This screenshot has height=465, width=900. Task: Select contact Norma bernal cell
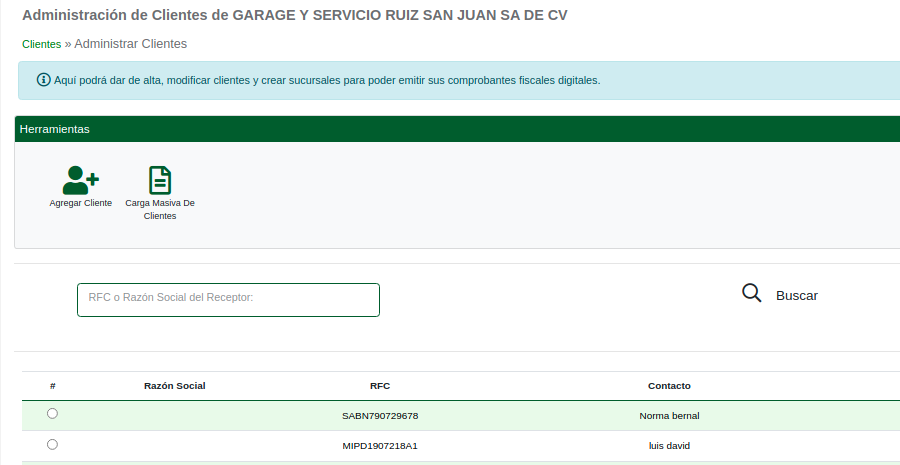[x=669, y=416]
